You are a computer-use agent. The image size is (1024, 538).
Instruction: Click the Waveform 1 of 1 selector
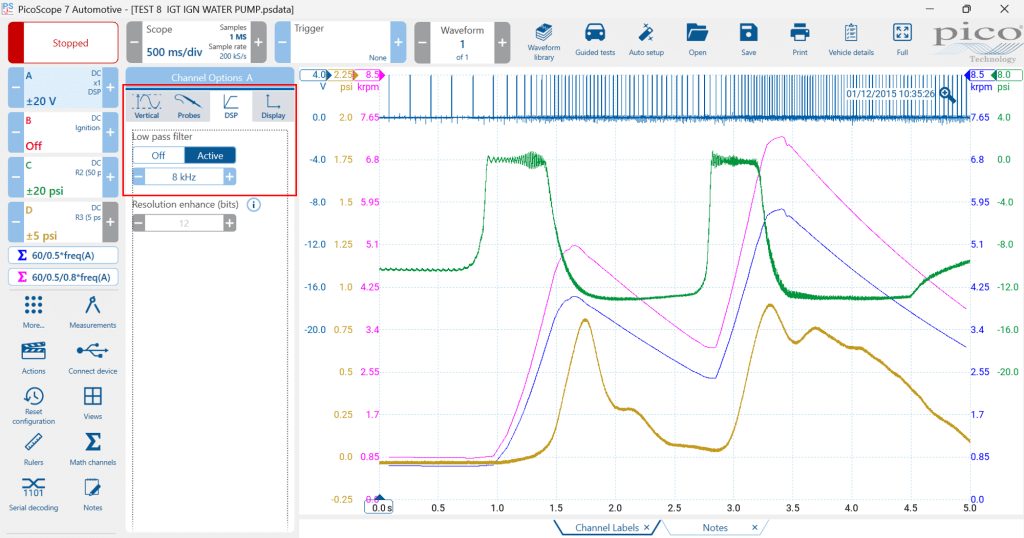coord(462,42)
